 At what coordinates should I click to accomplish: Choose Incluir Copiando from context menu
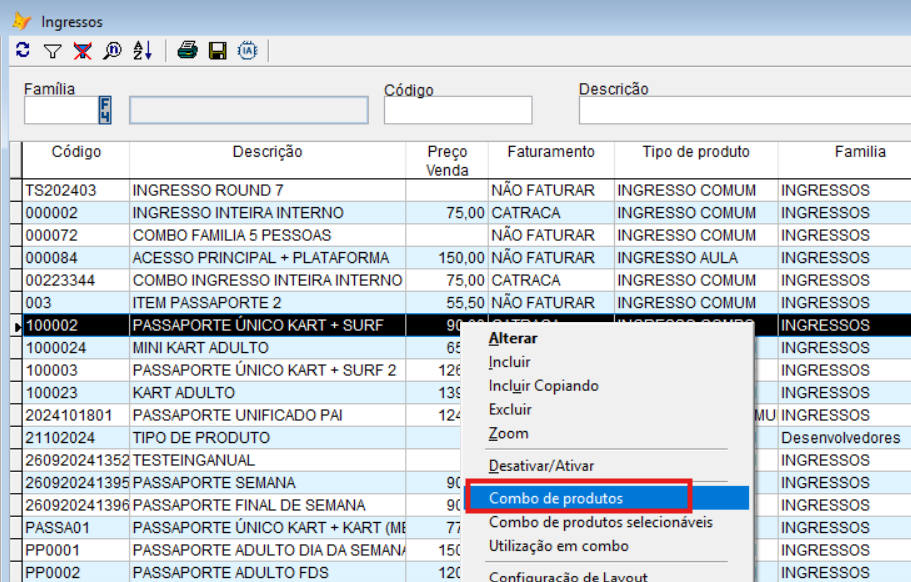[x=543, y=386]
